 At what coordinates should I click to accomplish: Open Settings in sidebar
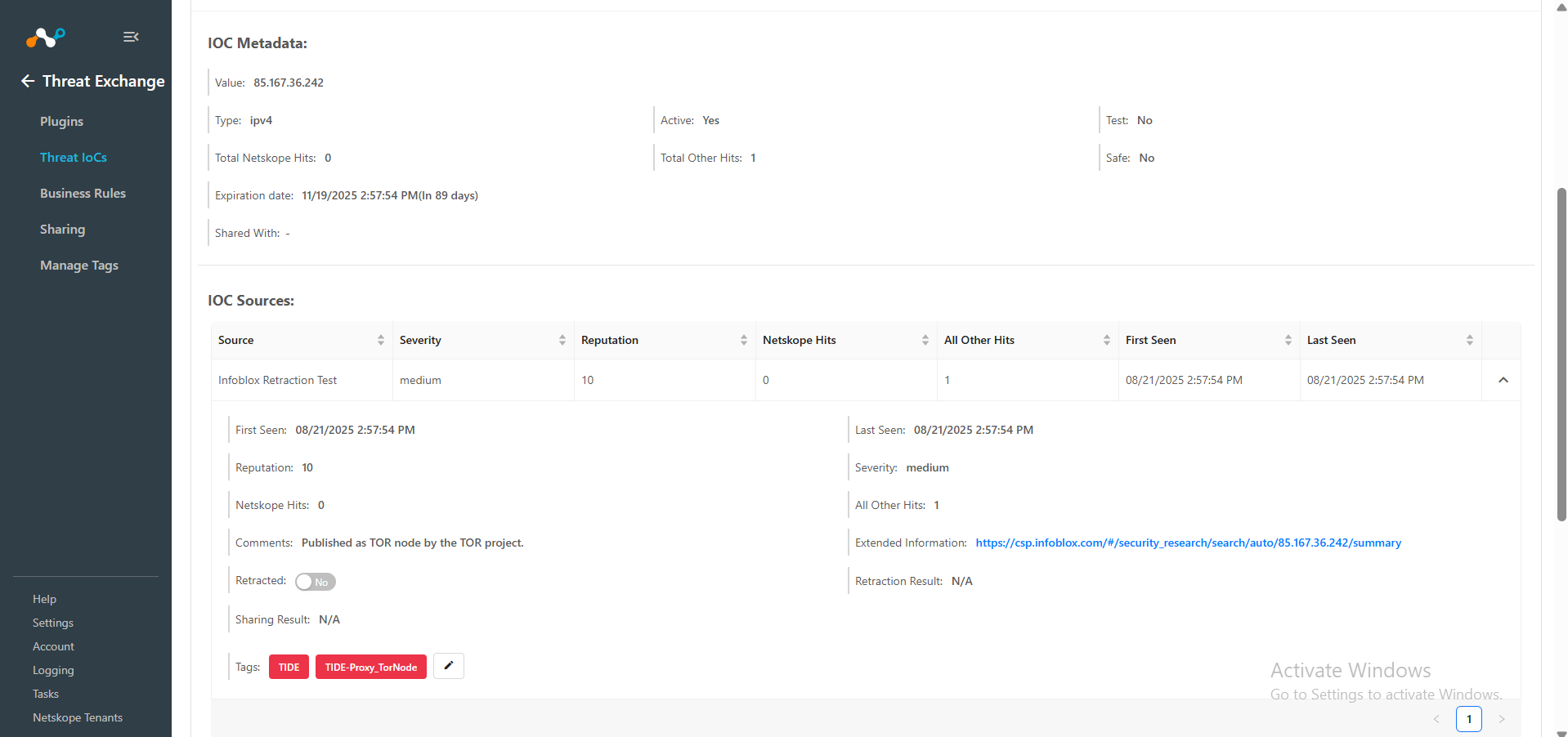pos(53,623)
